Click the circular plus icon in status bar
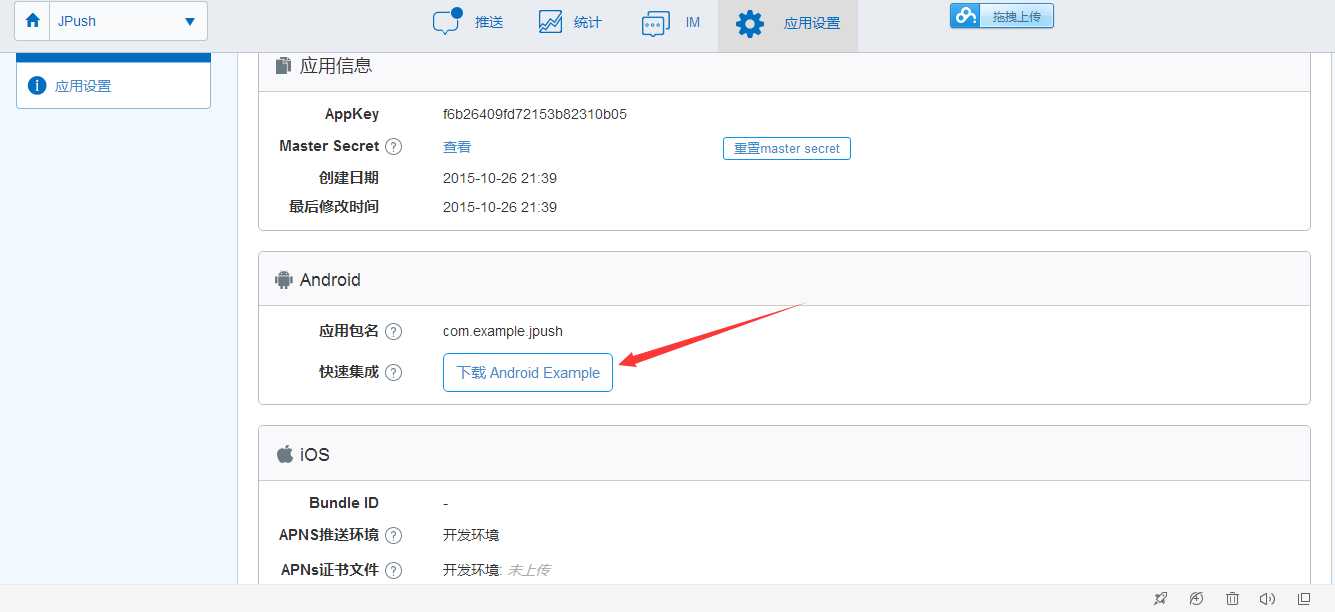The height and width of the screenshot is (612, 1335). point(1196,598)
